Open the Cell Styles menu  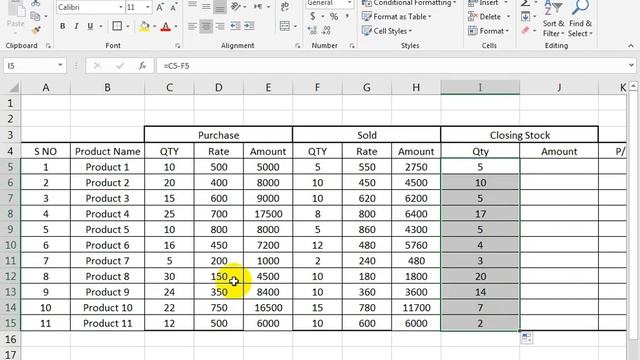click(x=387, y=31)
